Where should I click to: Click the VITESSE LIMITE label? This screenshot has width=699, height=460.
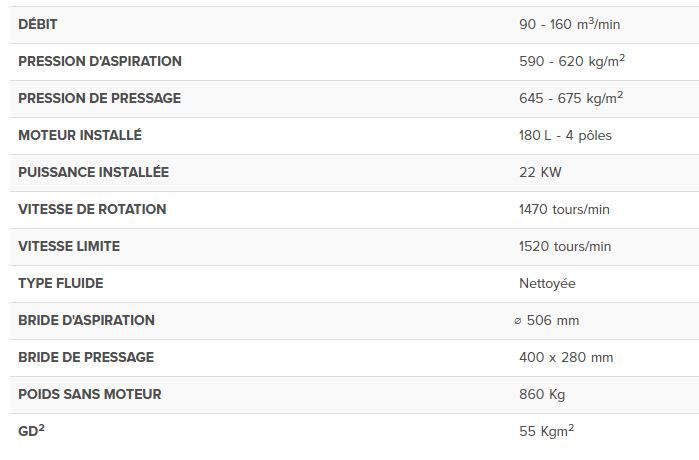(x=69, y=246)
